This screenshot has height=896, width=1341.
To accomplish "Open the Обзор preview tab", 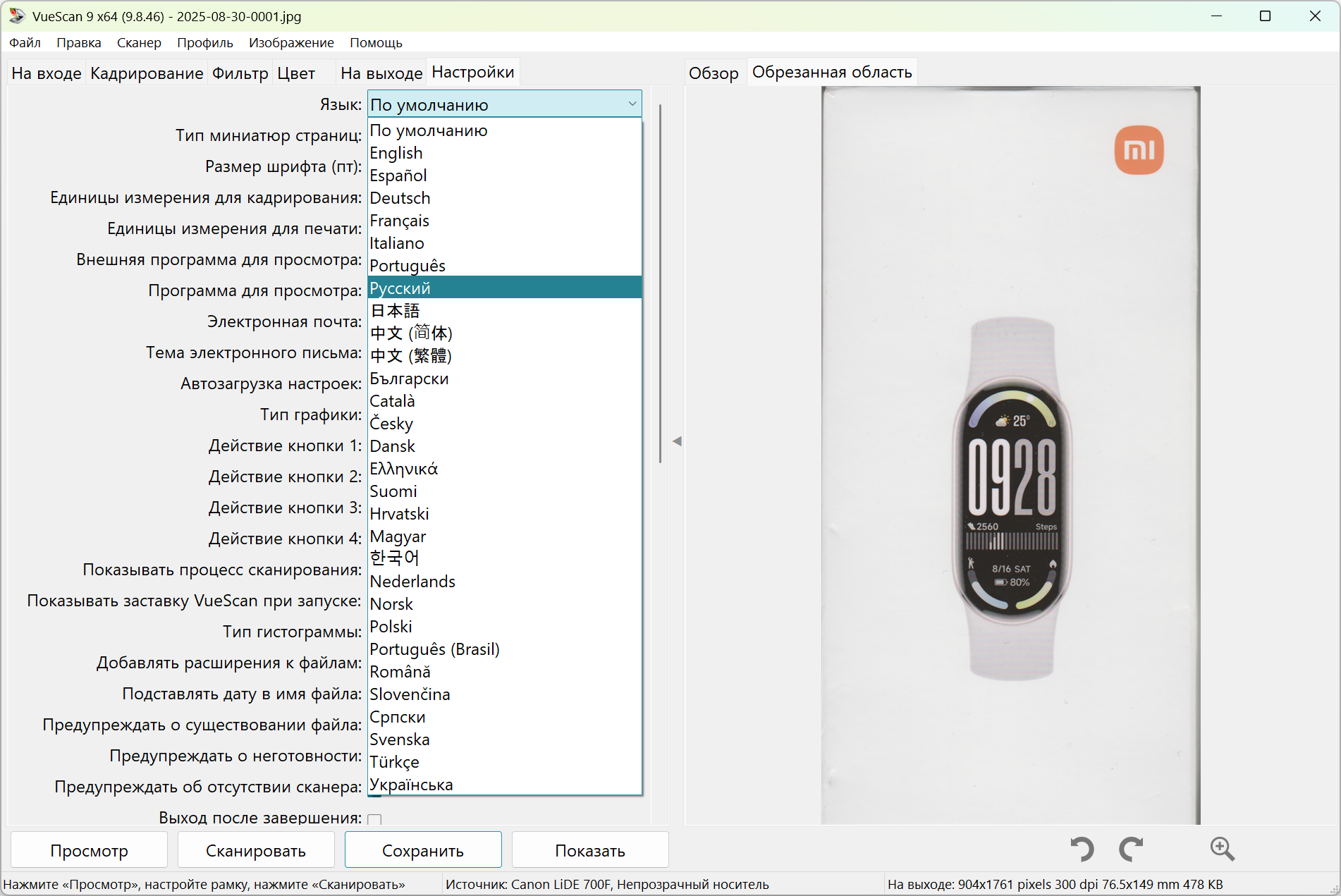I will coord(714,73).
